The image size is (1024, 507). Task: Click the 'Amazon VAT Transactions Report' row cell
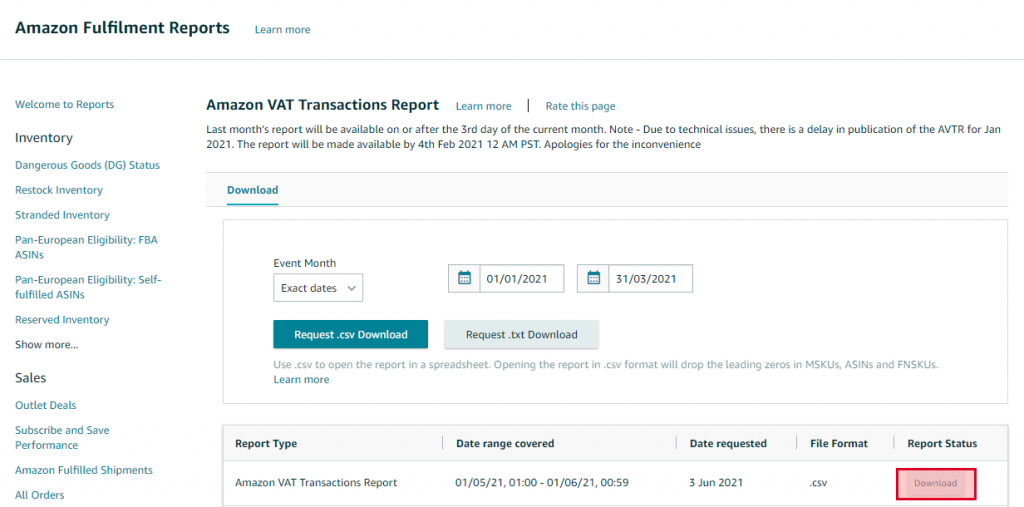point(316,483)
